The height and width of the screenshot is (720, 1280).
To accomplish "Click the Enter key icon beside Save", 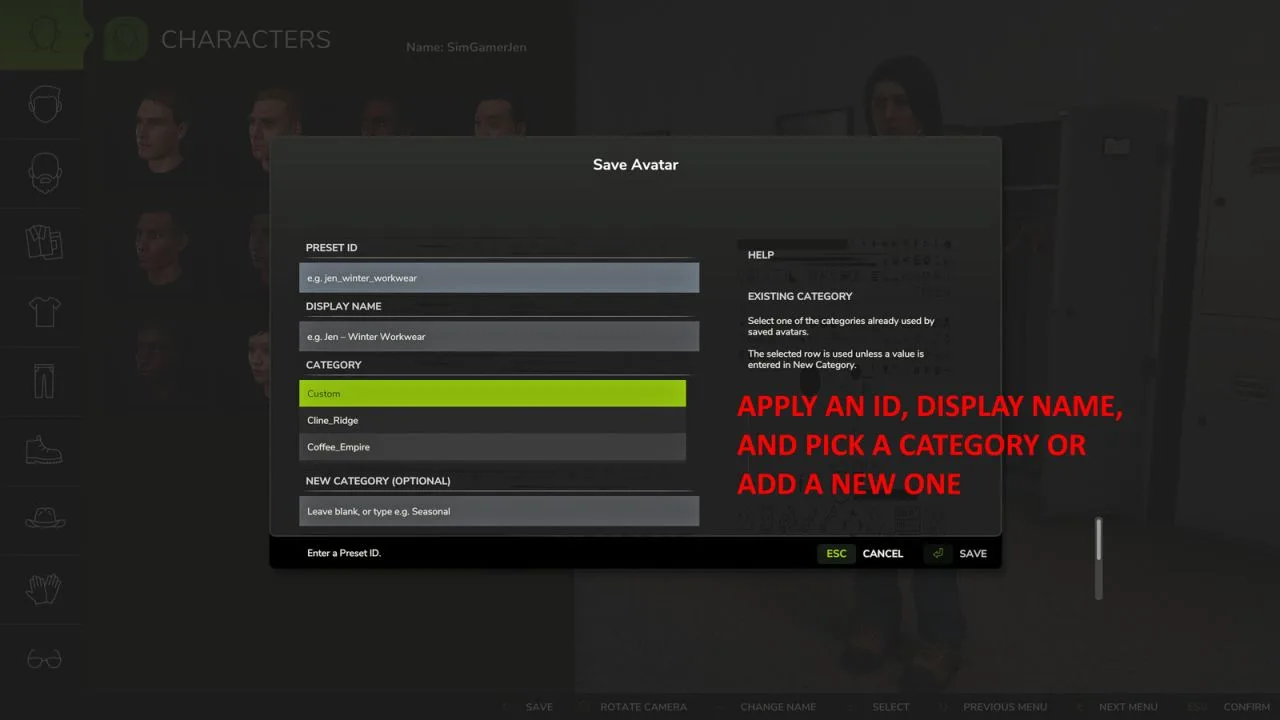I will coord(938,553).
